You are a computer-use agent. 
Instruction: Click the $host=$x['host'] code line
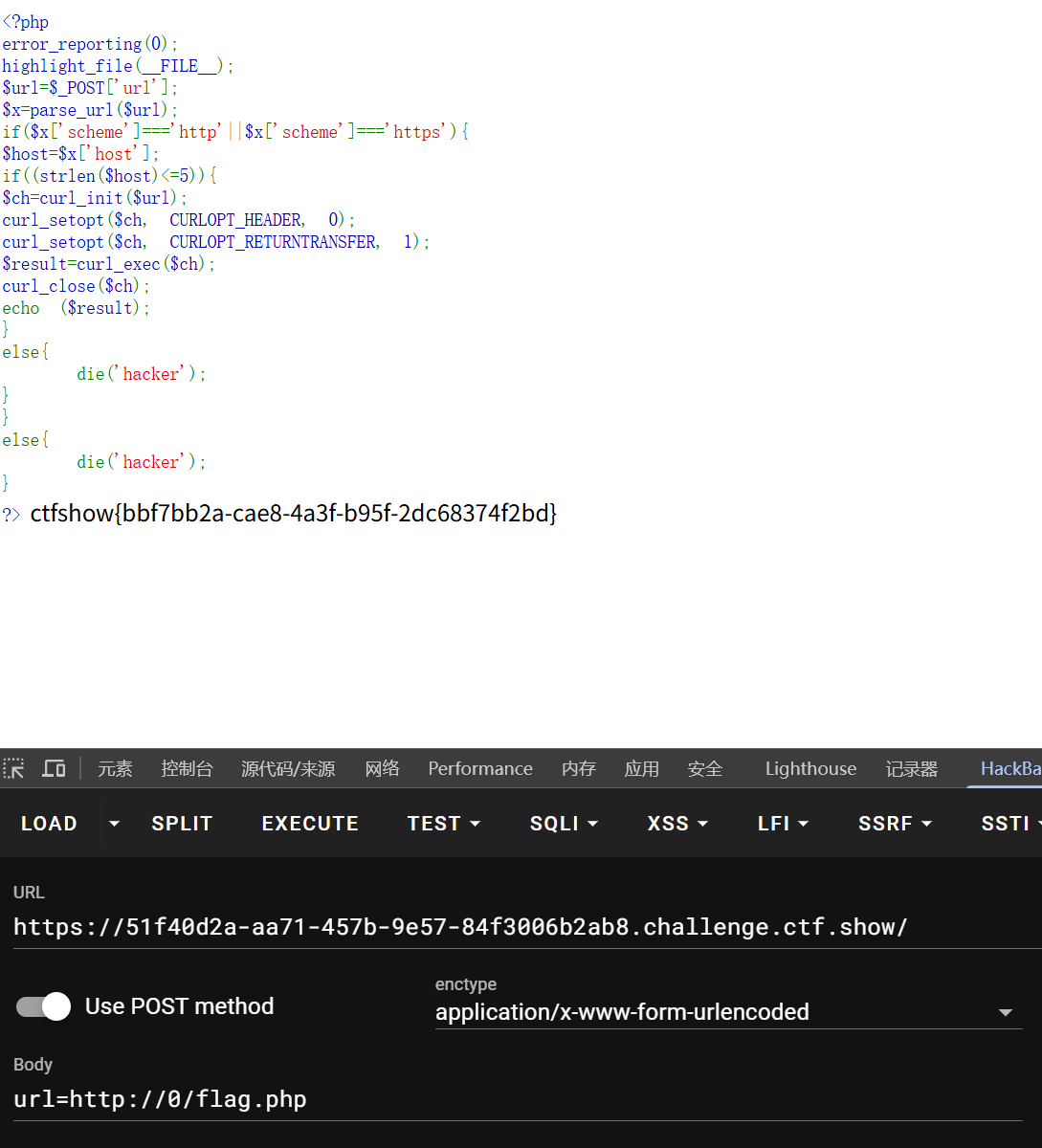point(81,154)
